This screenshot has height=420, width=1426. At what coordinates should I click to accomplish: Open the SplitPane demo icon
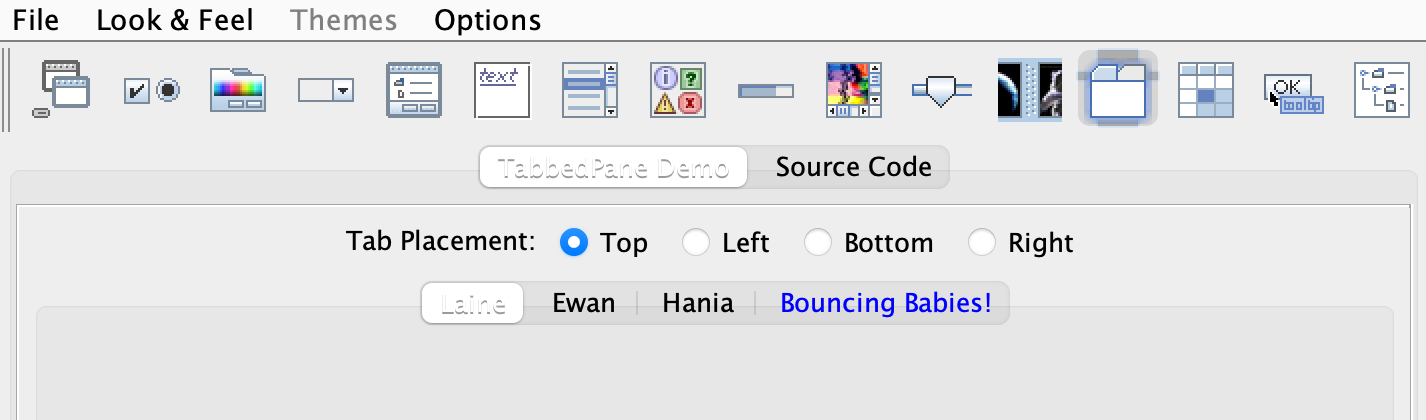(x=1029, y=91)
